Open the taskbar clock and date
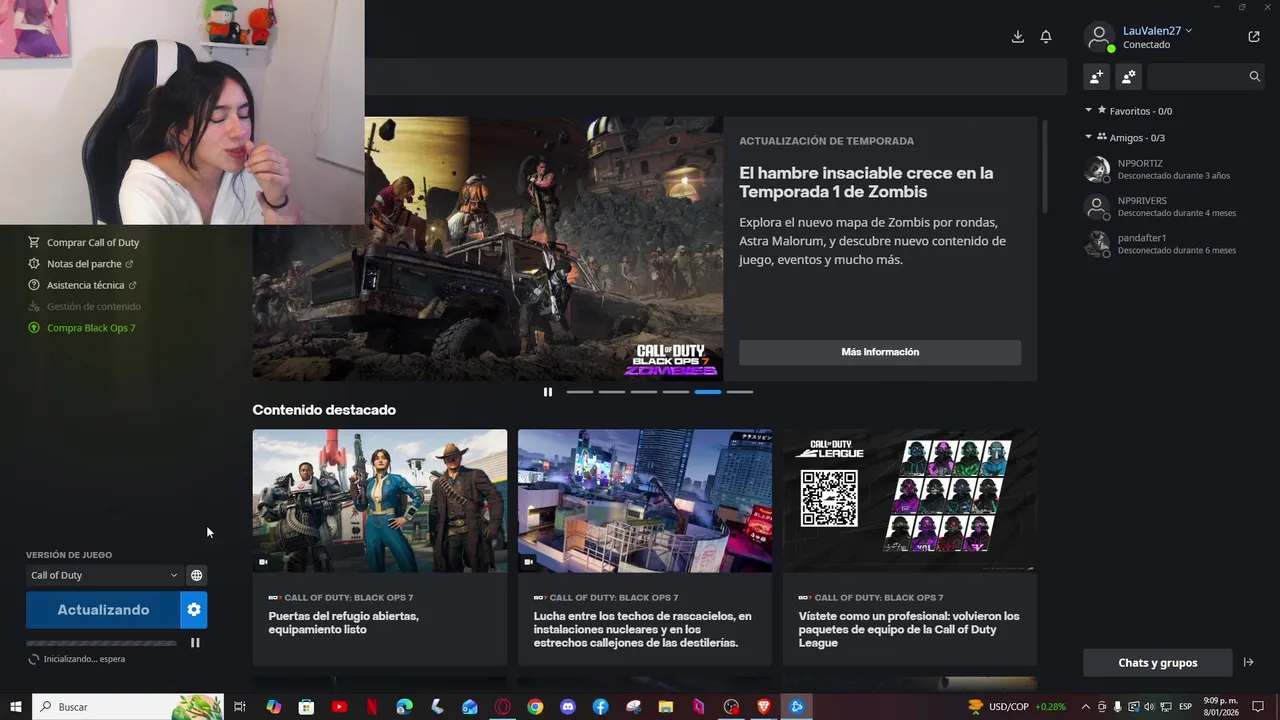The image size is (1280, 720). pos(1220,707)
